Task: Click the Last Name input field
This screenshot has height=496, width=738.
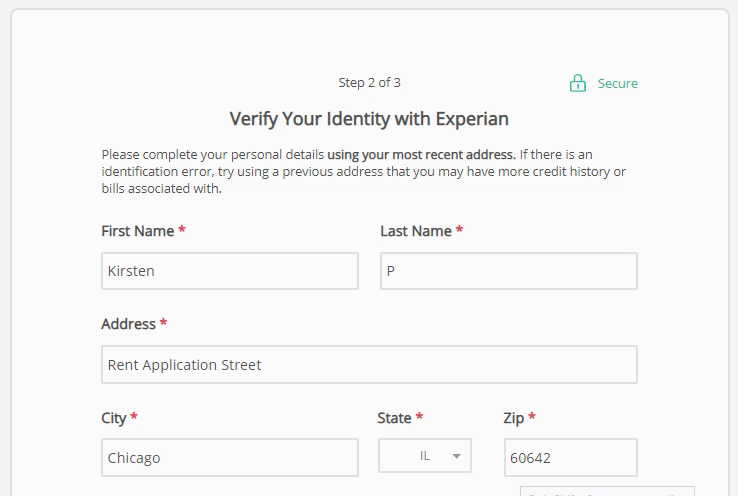Action: 509,271
